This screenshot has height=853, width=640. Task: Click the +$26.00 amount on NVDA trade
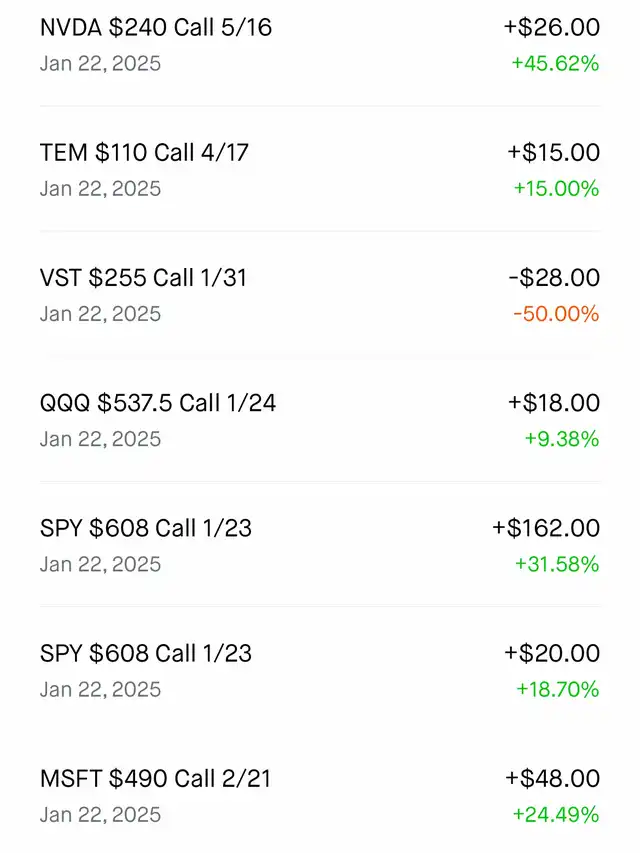pos(551,28)
